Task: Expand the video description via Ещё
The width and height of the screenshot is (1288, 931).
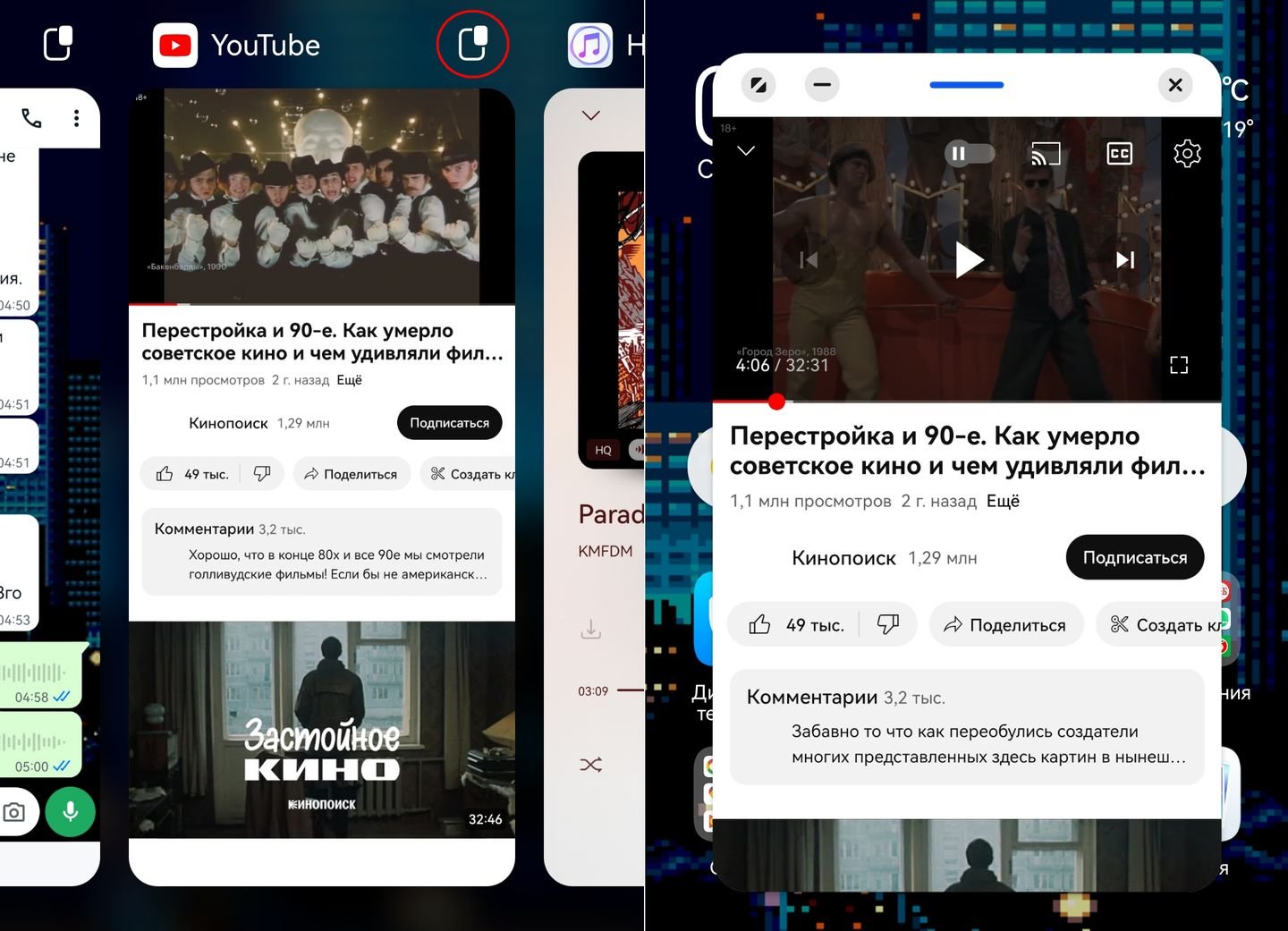Action: coord(1004,501)
